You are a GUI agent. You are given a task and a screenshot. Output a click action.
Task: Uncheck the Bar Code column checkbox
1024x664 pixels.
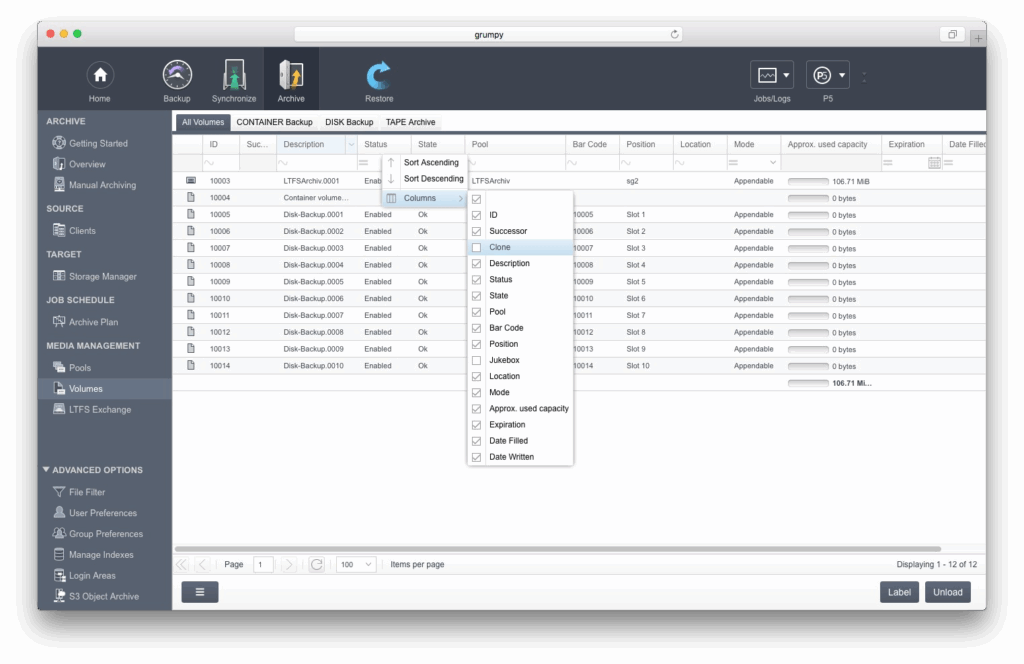pyautogui.click(x=477, y=328)
